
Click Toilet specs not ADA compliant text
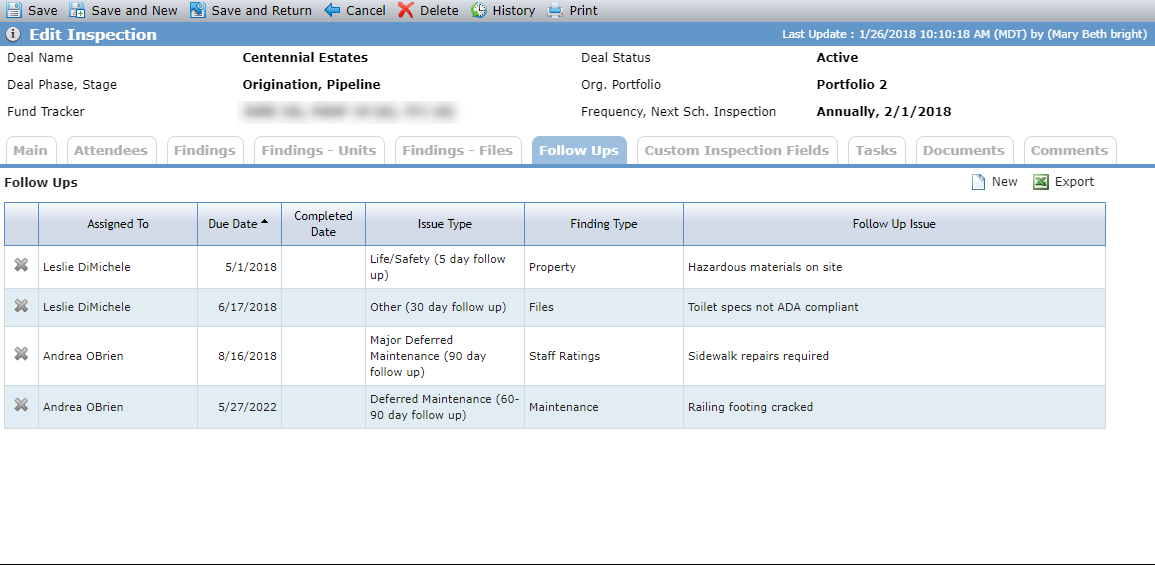(773, 307)
